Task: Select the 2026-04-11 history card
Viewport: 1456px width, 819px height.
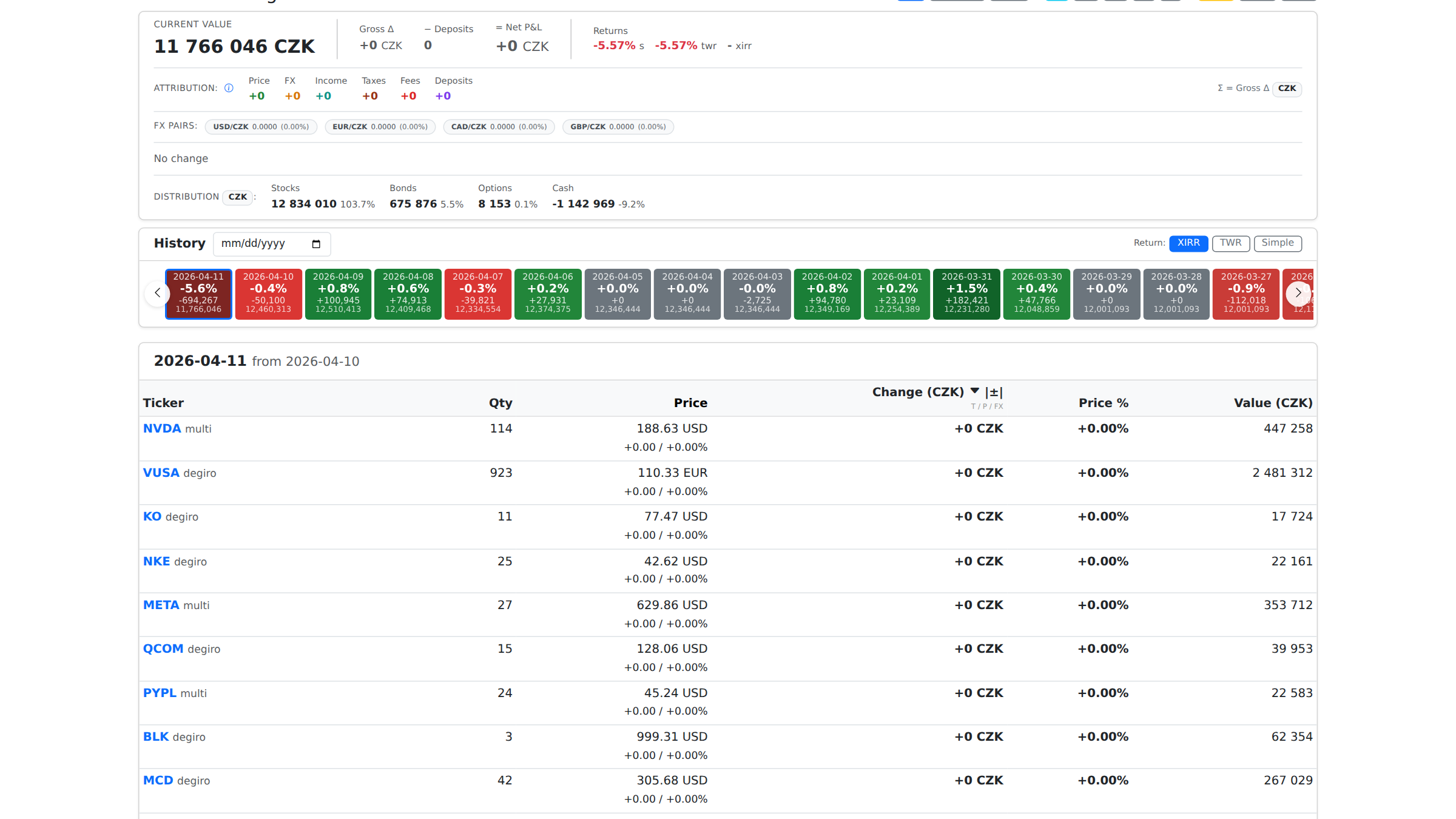Action: [x=198, y=294]
